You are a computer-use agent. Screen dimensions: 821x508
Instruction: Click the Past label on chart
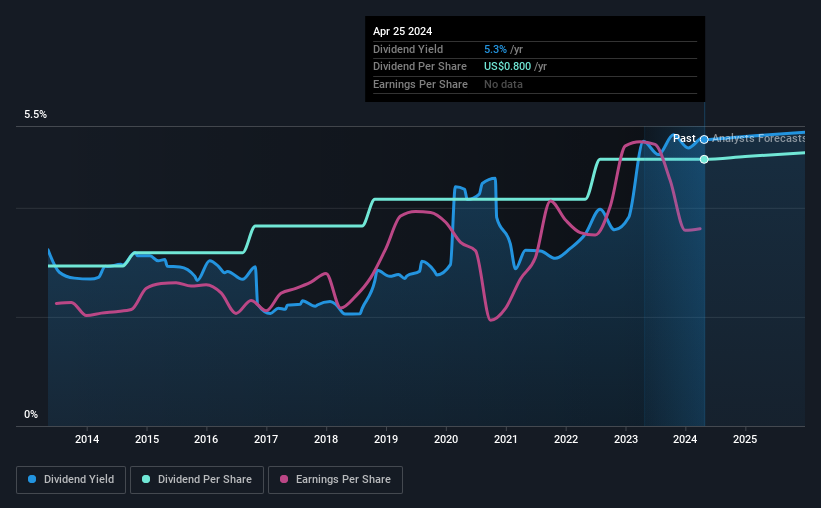pos(684,138)
